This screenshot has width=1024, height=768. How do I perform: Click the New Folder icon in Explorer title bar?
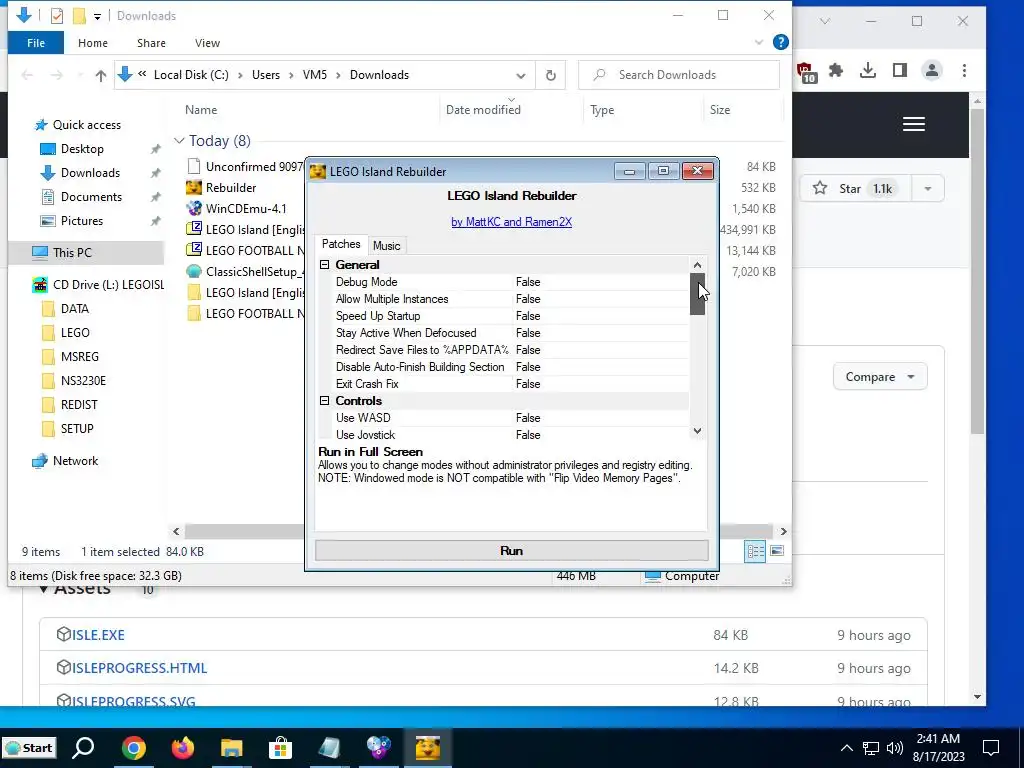(79, 16)
